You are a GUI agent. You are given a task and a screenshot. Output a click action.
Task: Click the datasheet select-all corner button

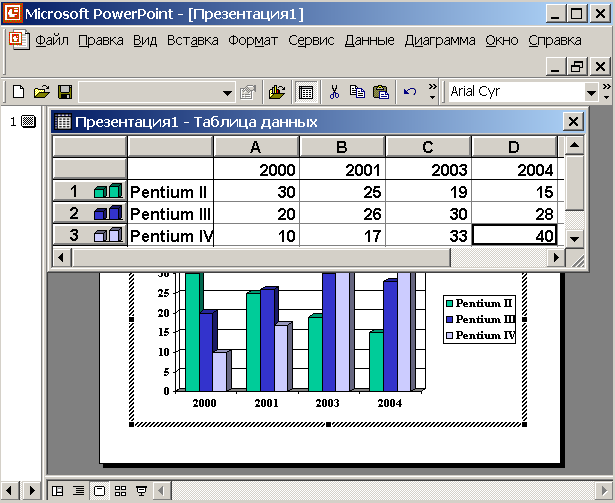point(89,147)
